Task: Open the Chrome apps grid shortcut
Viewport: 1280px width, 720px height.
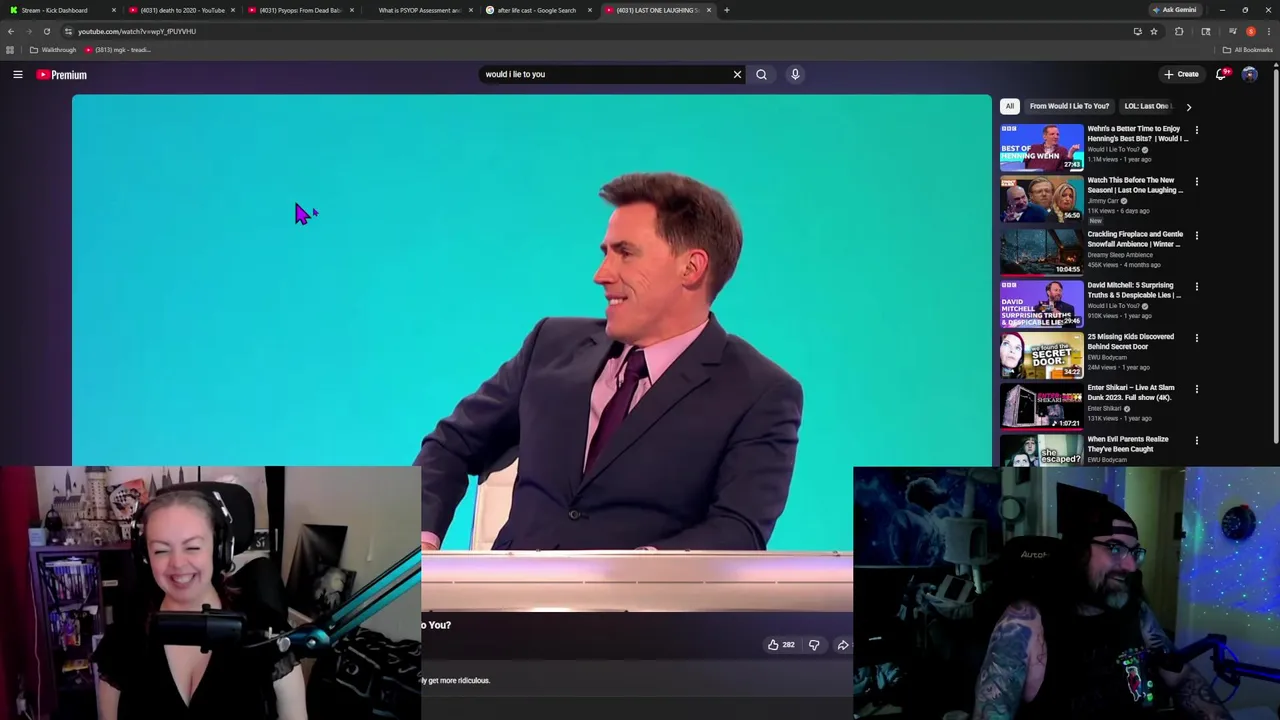Action: pyautogui.click(x=10, y=50)
